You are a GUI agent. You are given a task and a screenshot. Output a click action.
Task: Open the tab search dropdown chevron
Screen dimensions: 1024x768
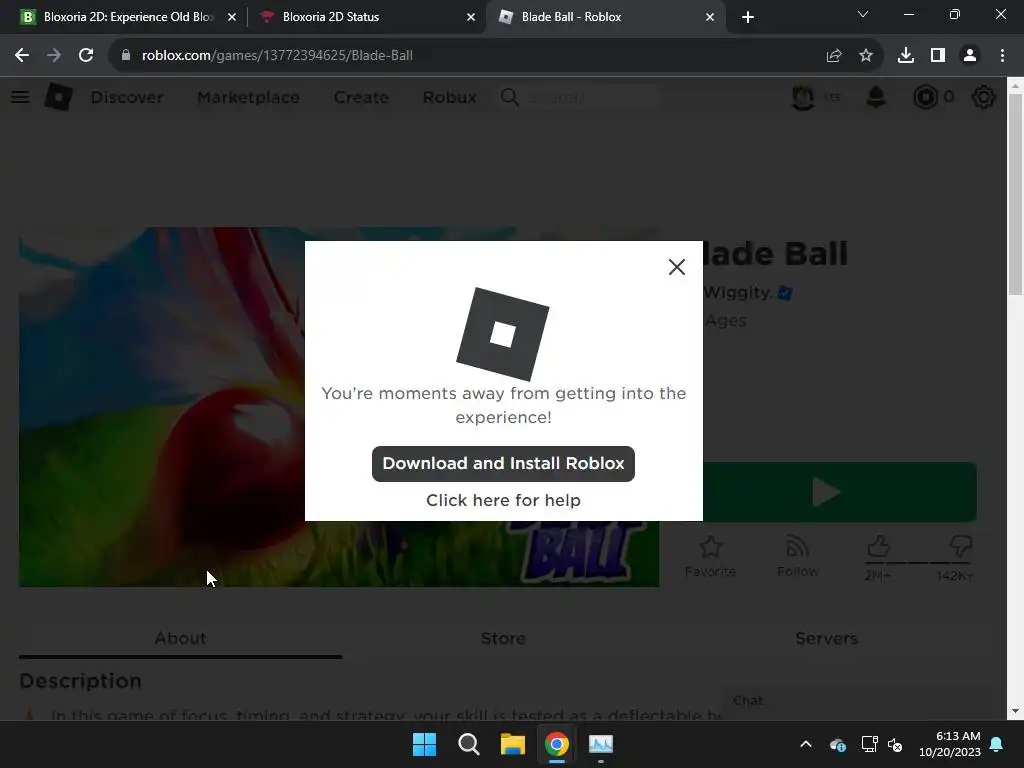tap(863, 14)
